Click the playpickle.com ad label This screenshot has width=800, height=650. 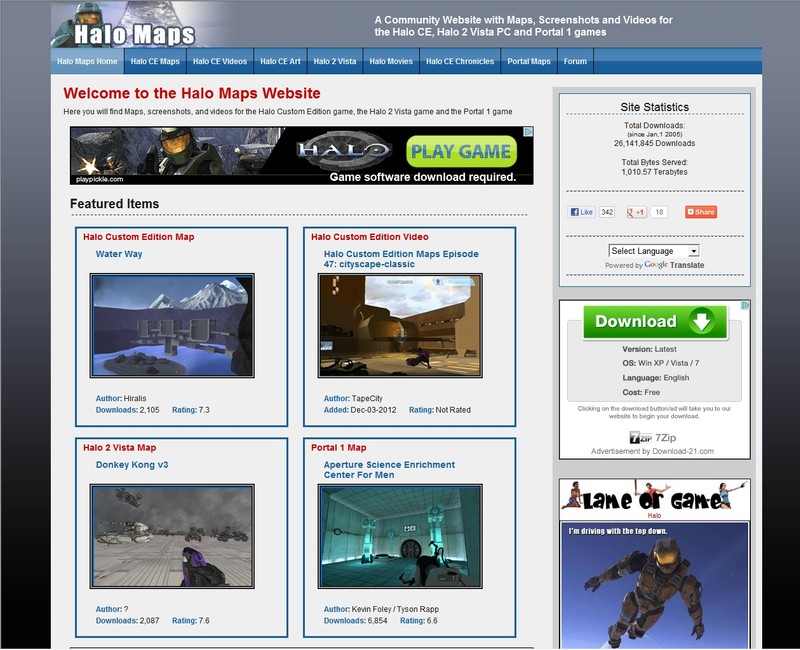(x=99, y=180)
